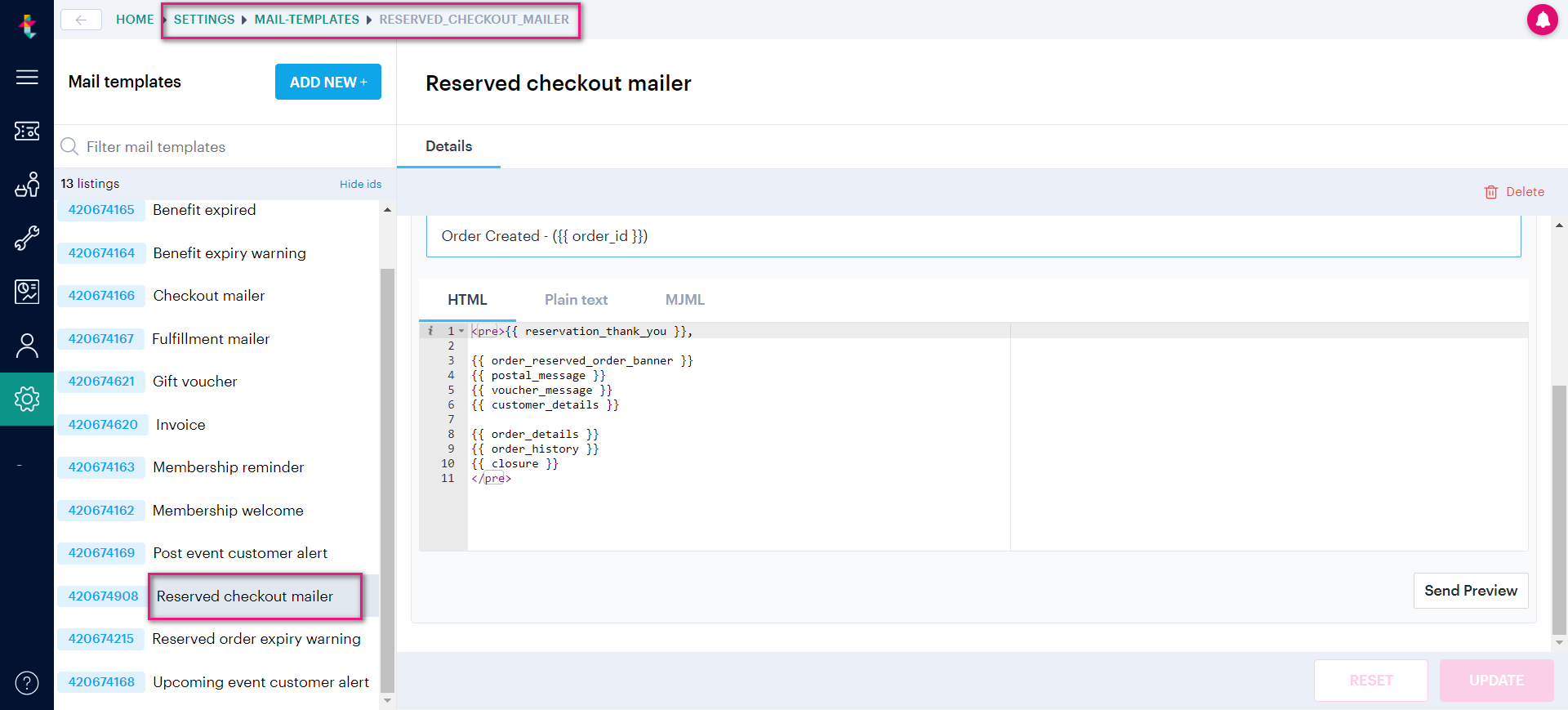The image size is (1568, 710).
Task: Open the settings gear sidebar icon
Action: coord(27,399)
